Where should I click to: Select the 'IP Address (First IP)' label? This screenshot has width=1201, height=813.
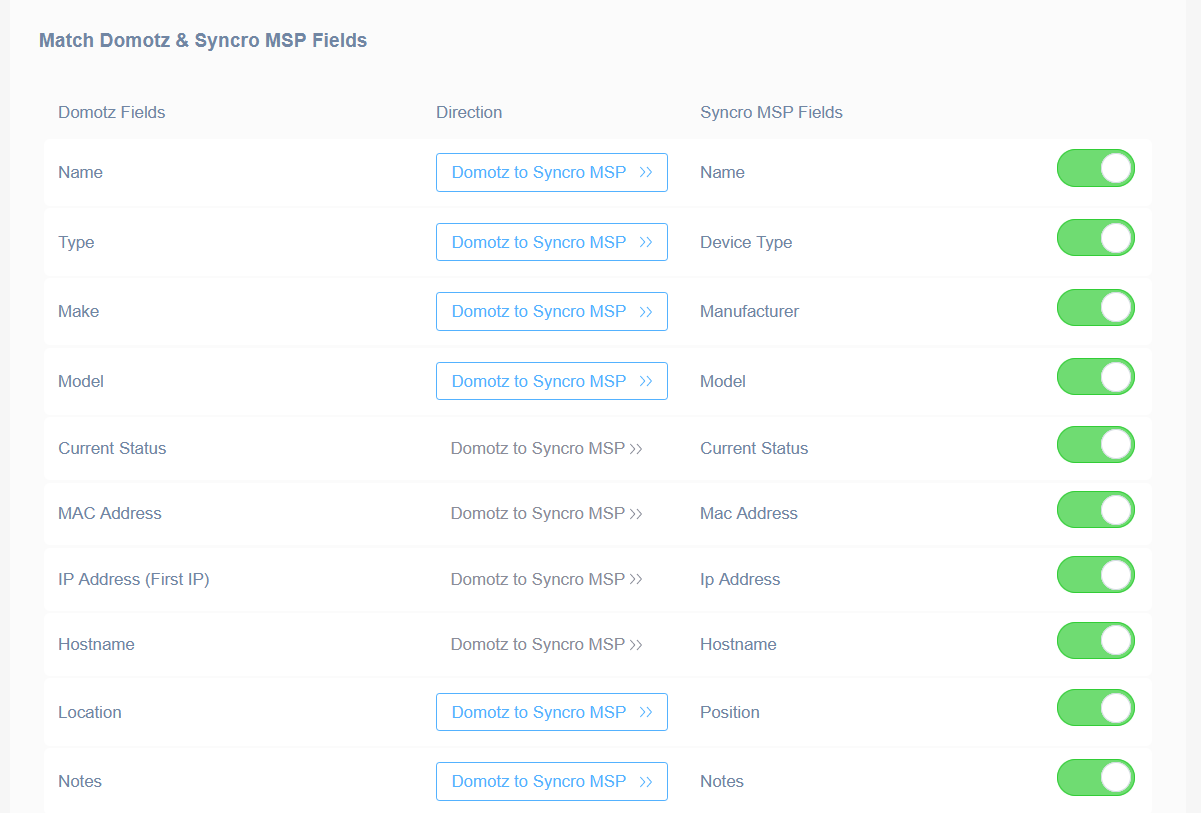(134, 579)
